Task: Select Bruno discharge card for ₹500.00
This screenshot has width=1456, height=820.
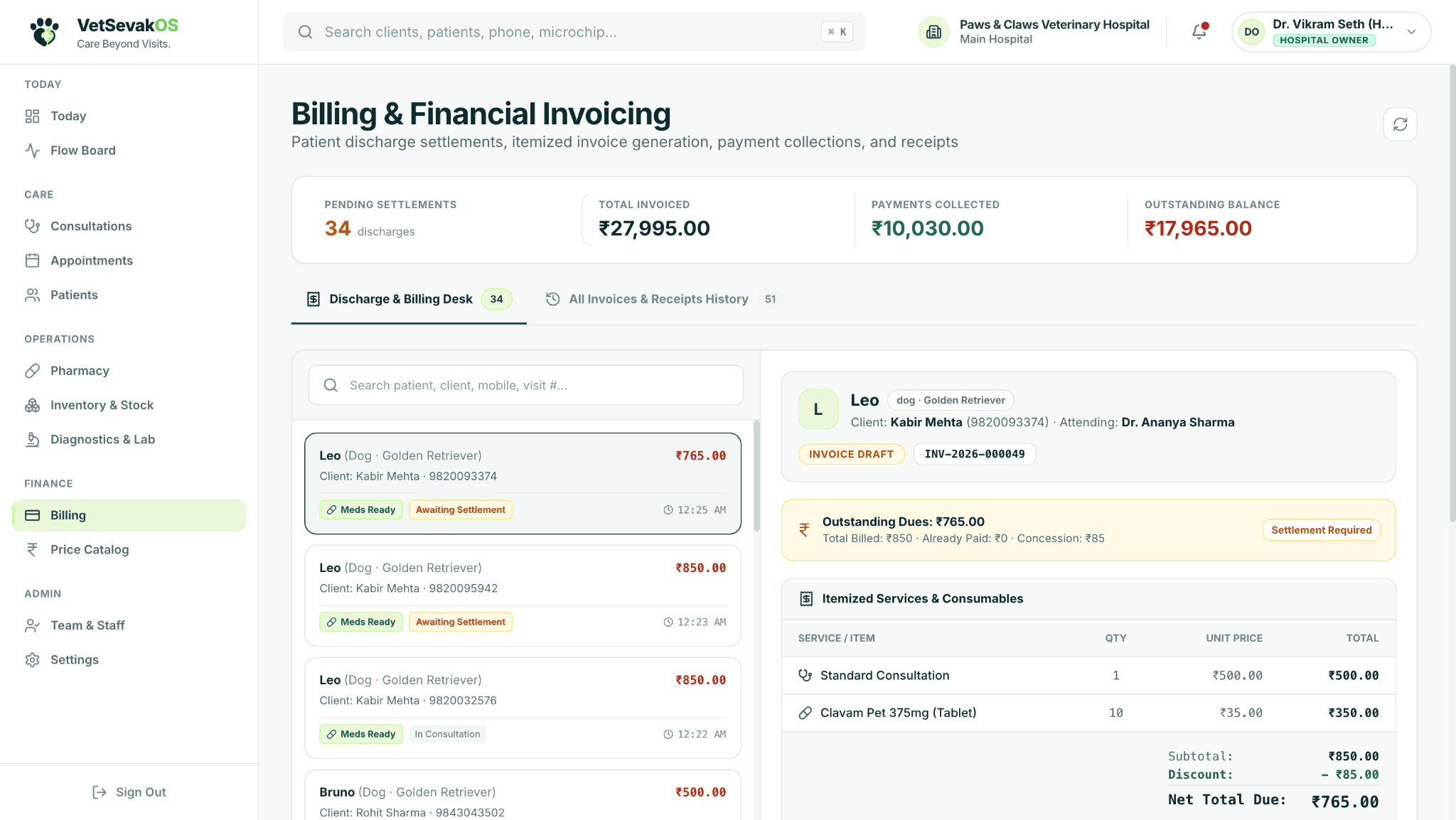Action: [523, 795]
